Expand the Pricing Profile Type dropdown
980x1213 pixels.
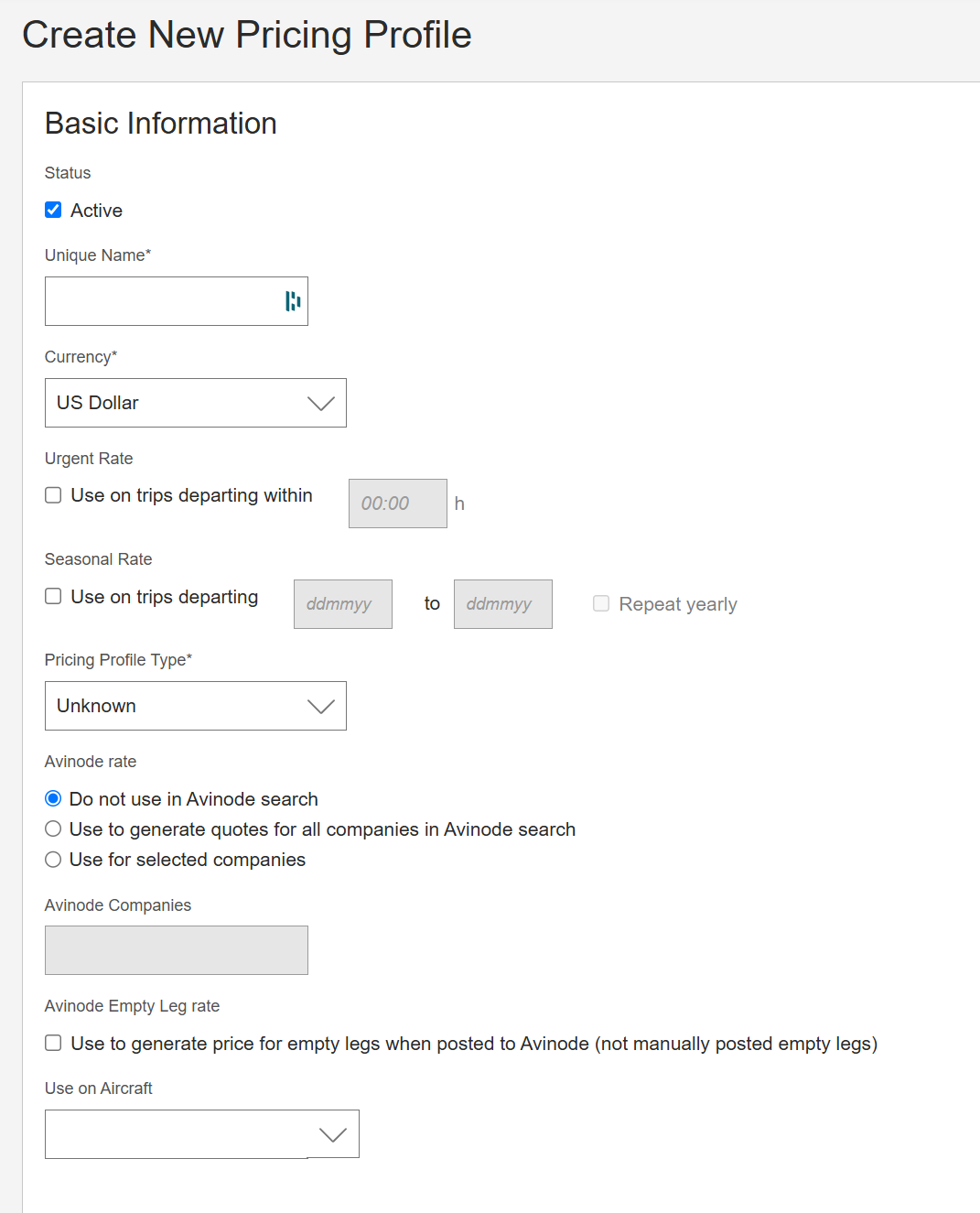(321, 706)
